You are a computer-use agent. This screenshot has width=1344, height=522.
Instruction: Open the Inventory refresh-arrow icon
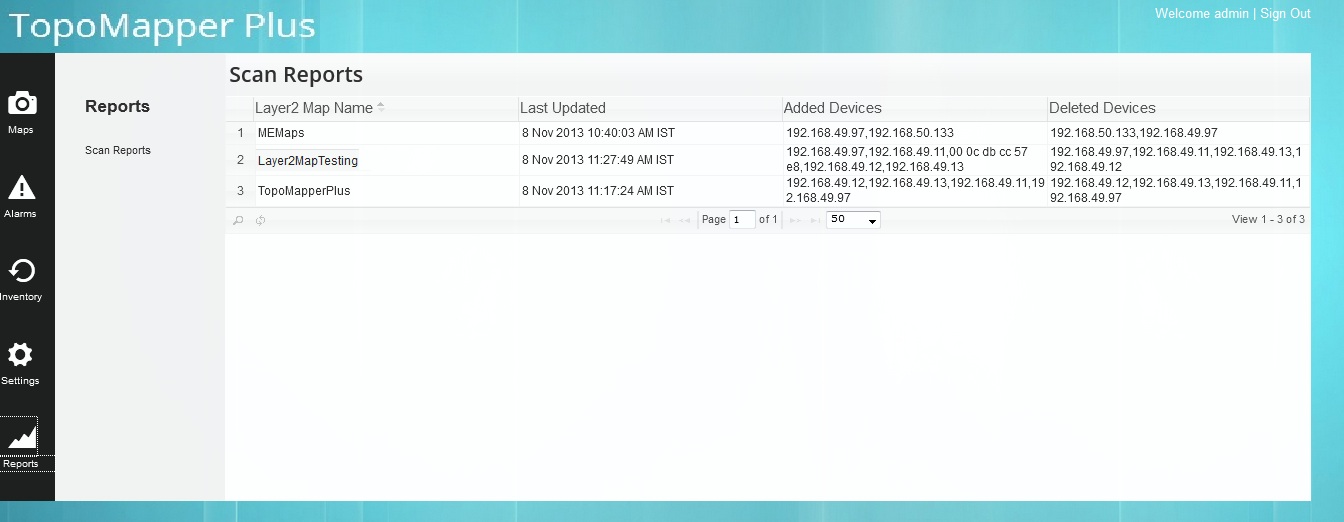coord(21,271)
